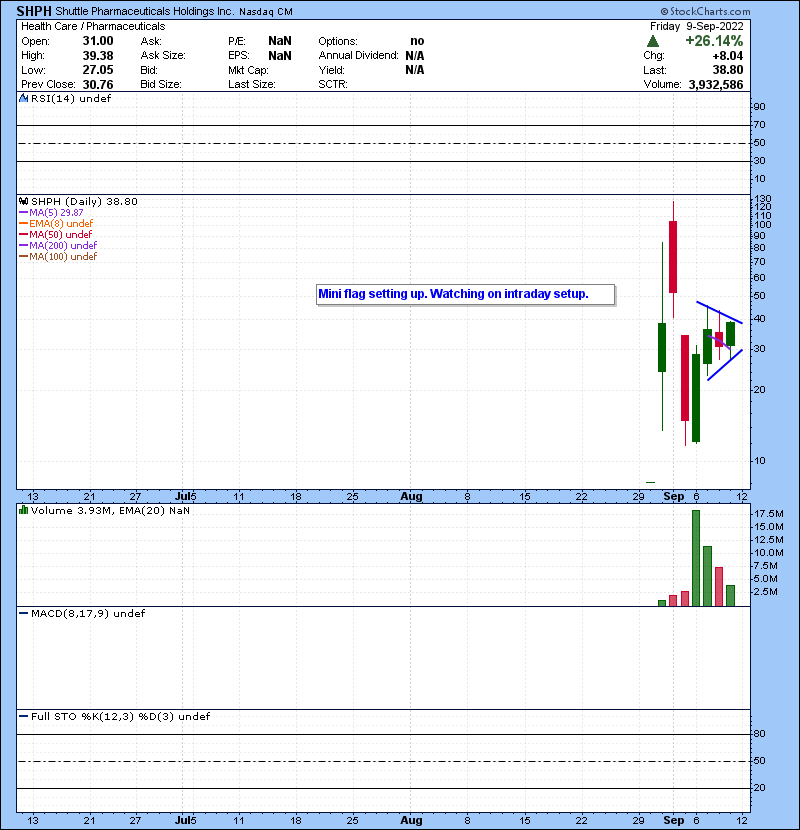Click the High value 39.38
This screenshot has height=830, width=800.
(x=98, y=56)
